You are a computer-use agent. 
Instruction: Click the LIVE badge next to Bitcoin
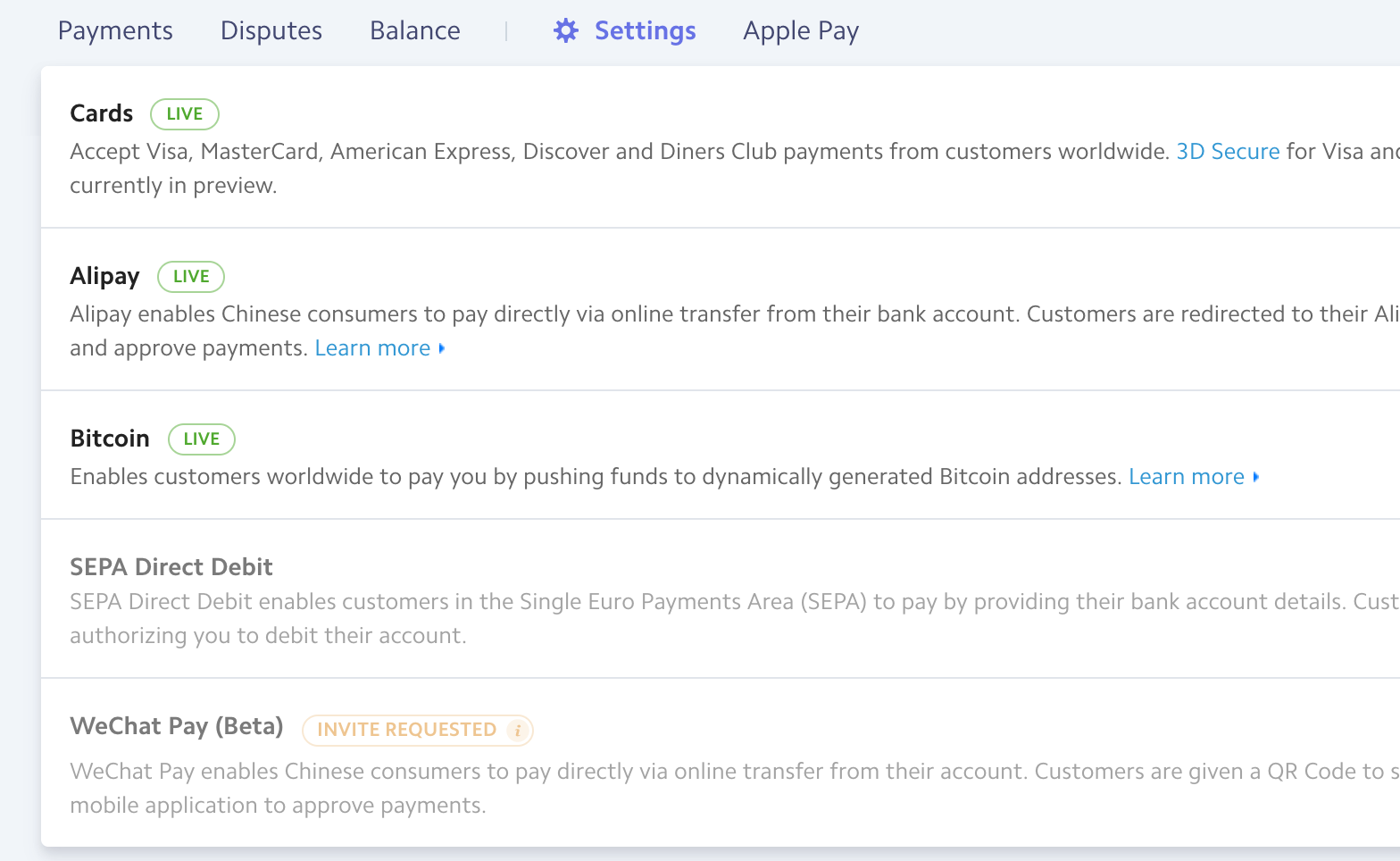pyautogui.click(x=202, y=439)
